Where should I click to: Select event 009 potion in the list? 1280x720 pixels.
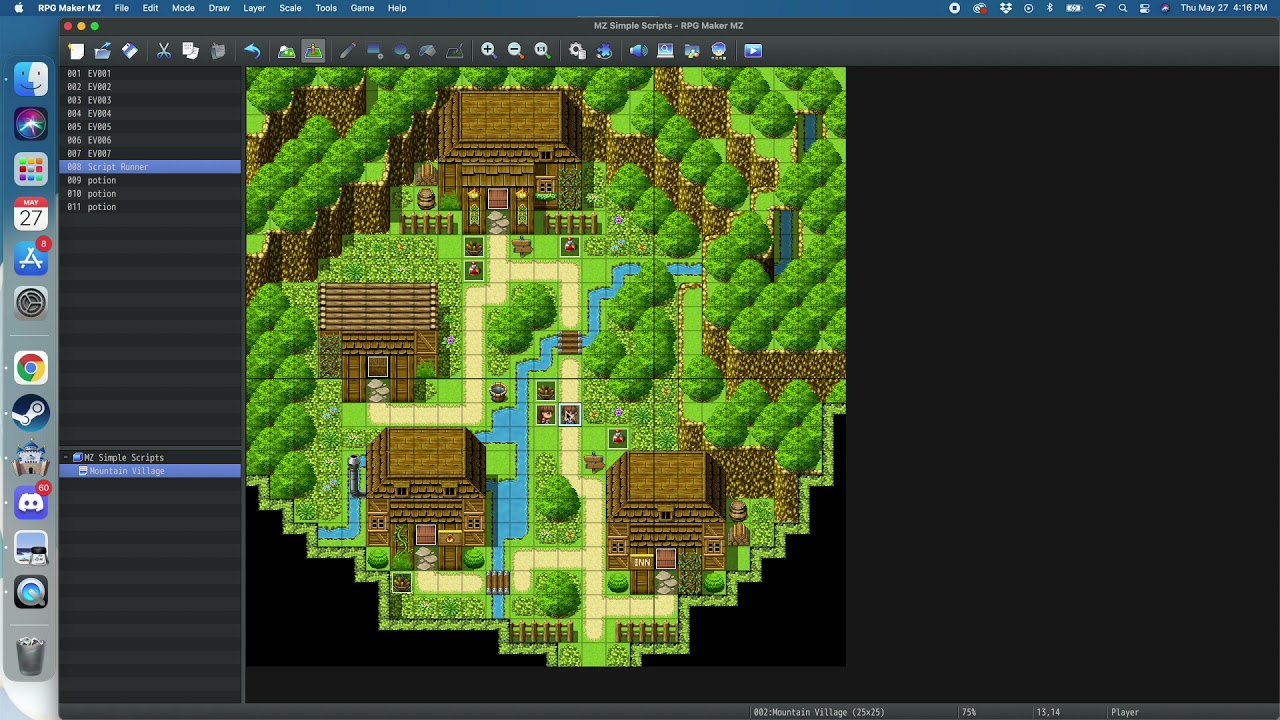150,181
